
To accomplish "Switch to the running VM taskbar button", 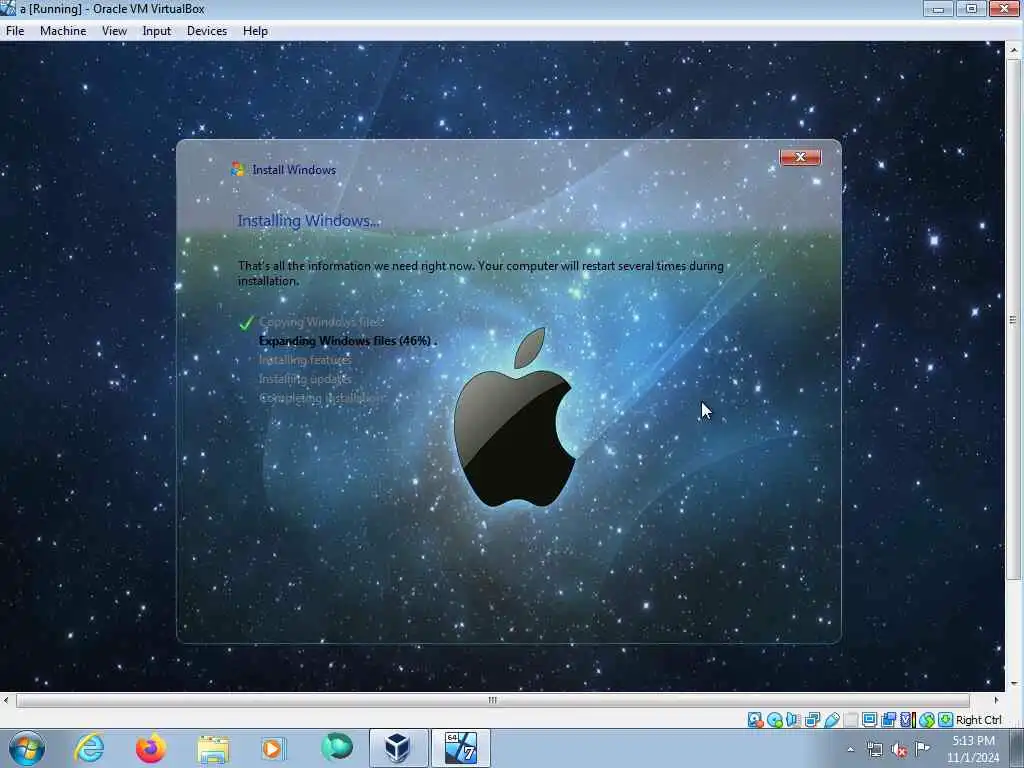I will click(x=460, y=748).
